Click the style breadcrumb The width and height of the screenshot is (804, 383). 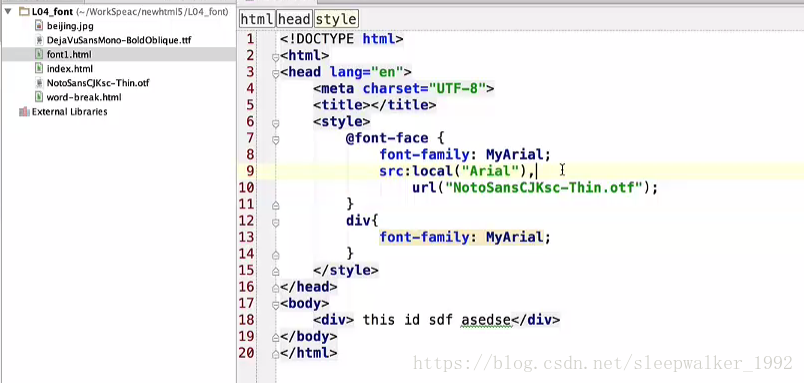(x=336, y=19)
